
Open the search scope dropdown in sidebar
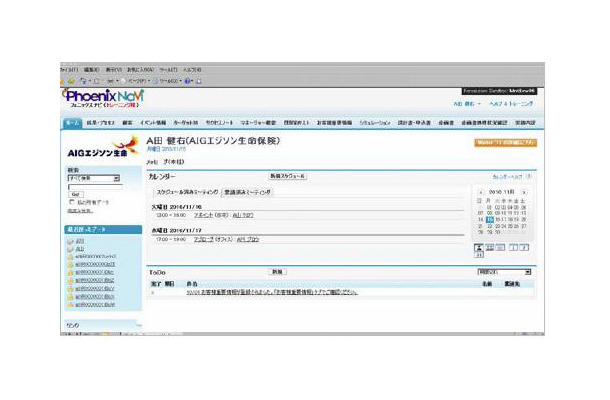coord(93,178)
